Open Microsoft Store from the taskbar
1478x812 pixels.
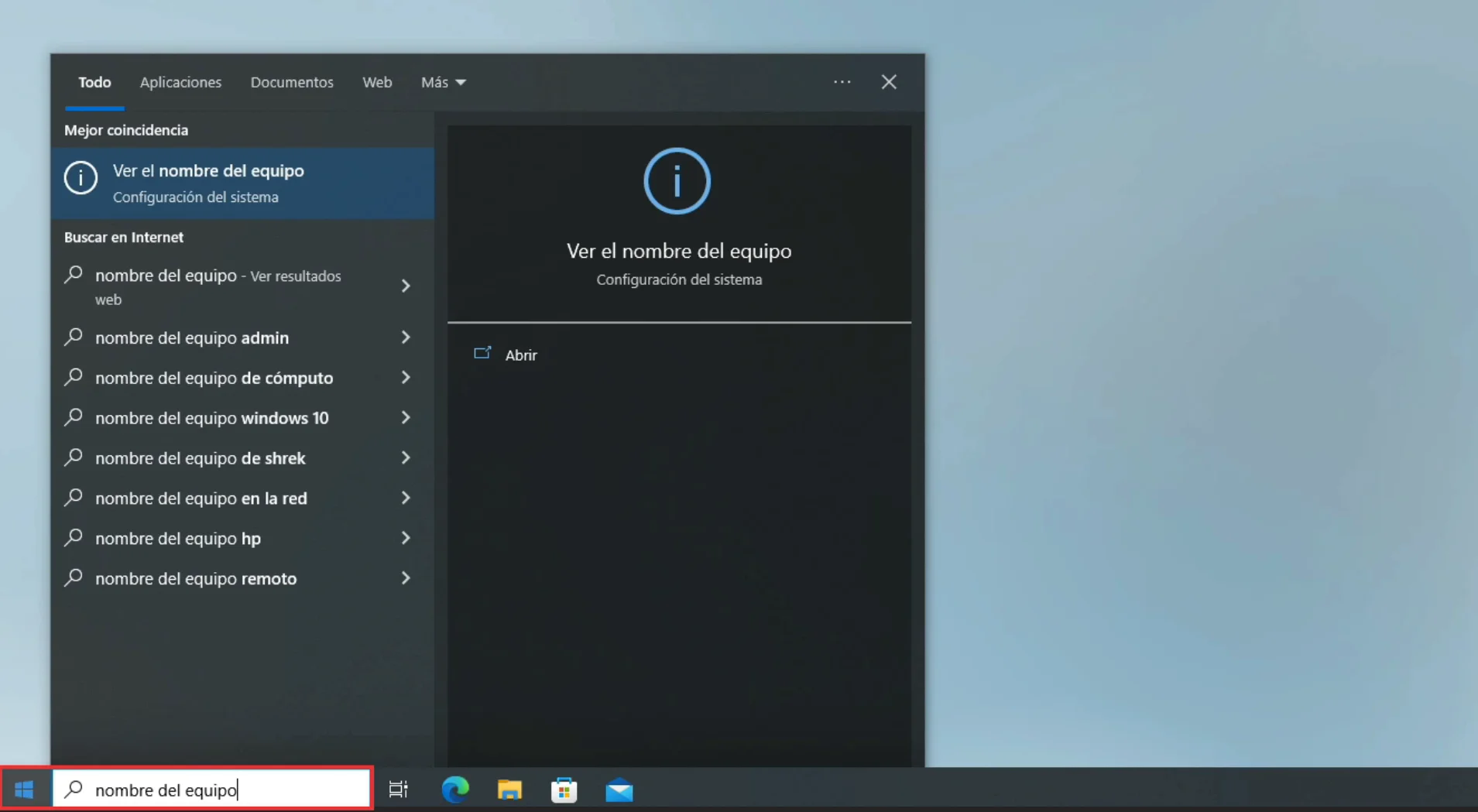click(x=564, y=790)
